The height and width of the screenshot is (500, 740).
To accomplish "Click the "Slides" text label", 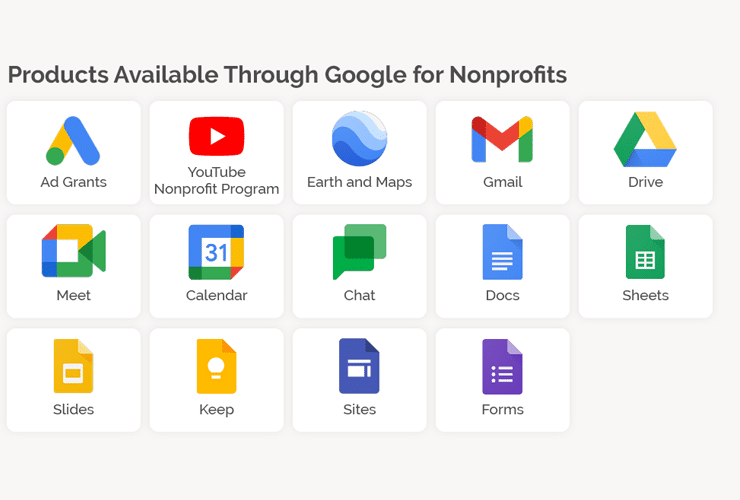I will (x=74, y=409).
